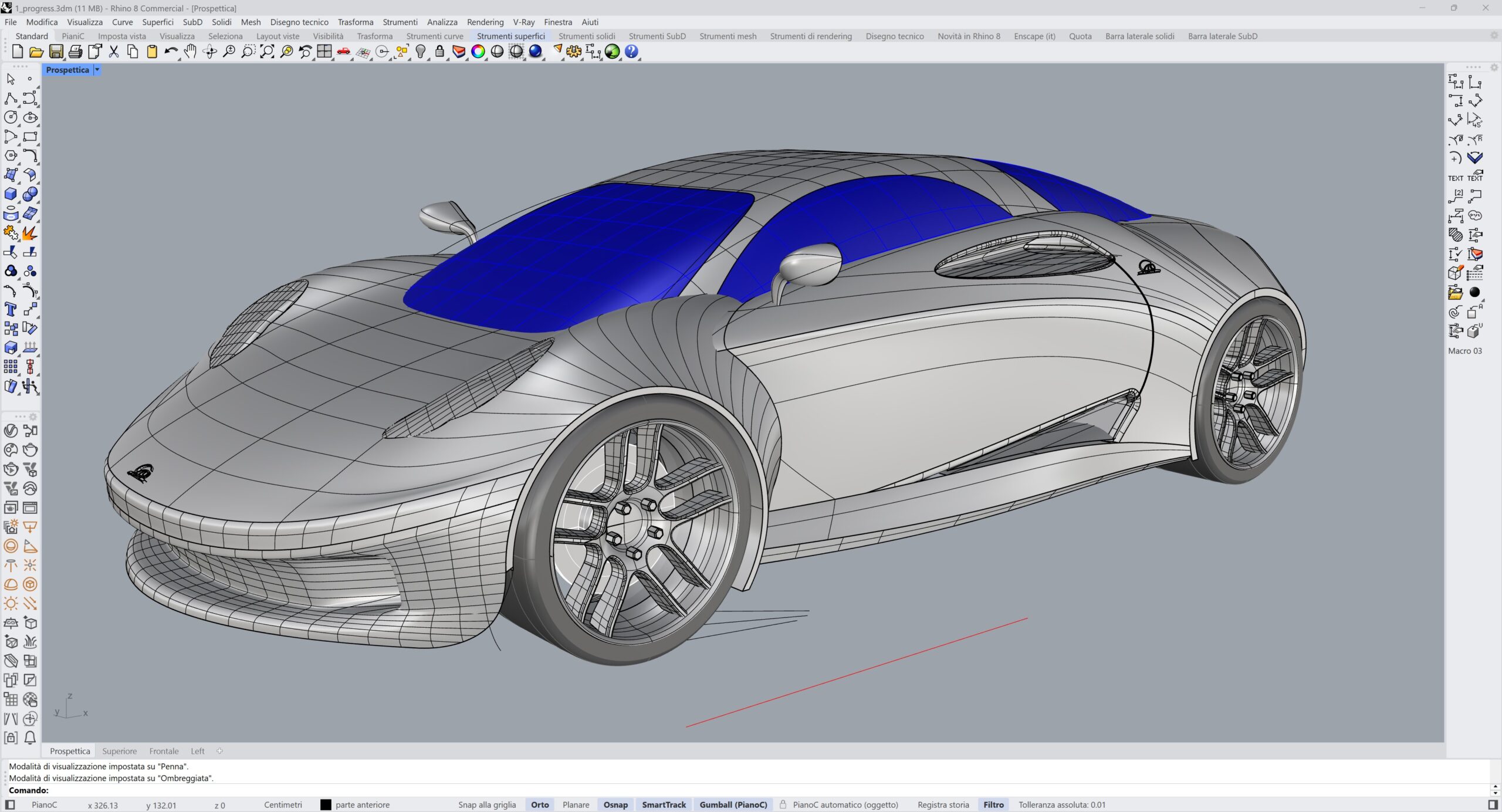Cut selection with the scissors icon
Image resolution: width=1502 pixels, height=812 pixels.
tap(114, 52)
